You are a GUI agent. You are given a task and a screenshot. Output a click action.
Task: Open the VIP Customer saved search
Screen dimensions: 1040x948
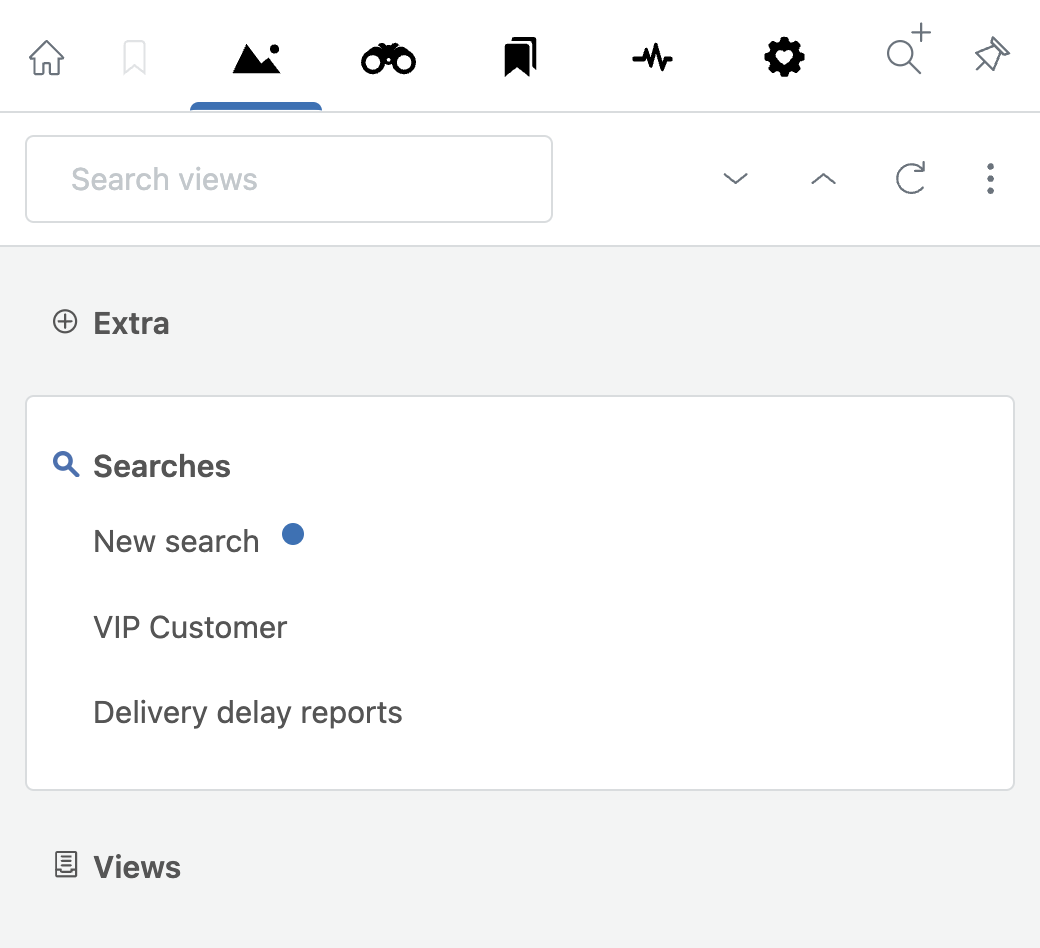click(190, 627)
